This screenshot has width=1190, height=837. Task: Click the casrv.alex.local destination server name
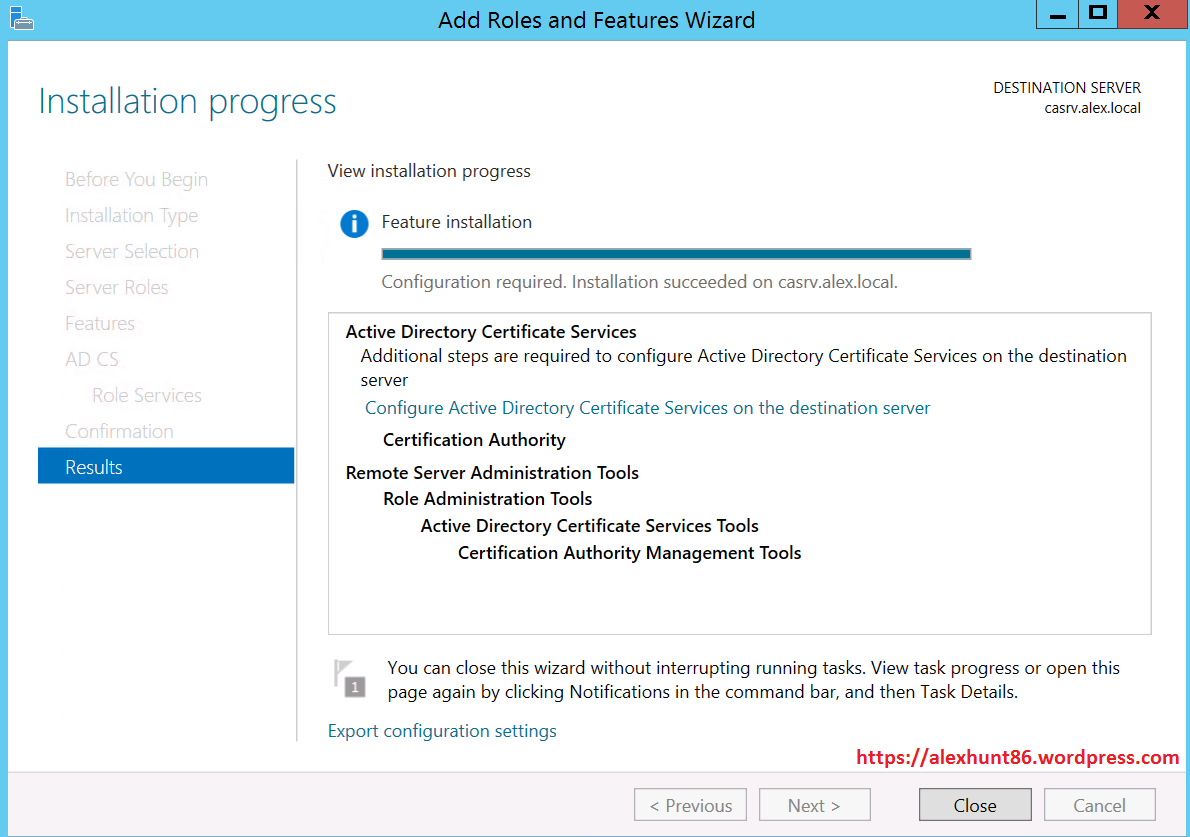(x=1092, y=108)
